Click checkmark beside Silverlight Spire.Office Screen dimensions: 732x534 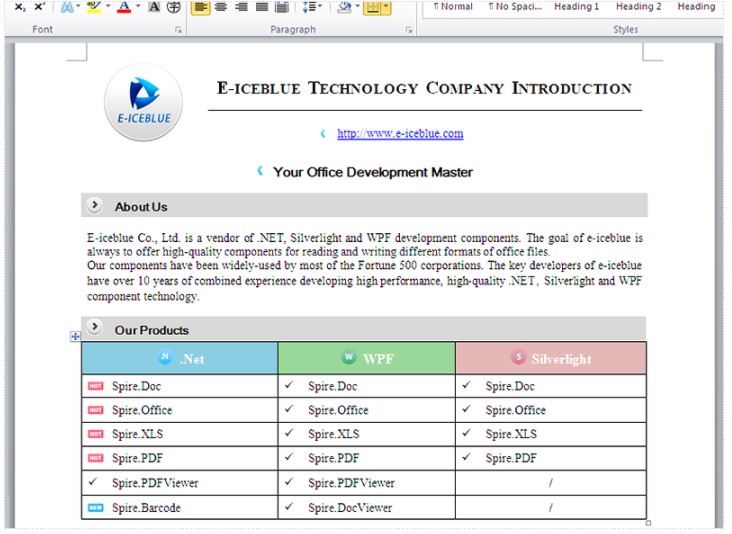coord(466,408)
